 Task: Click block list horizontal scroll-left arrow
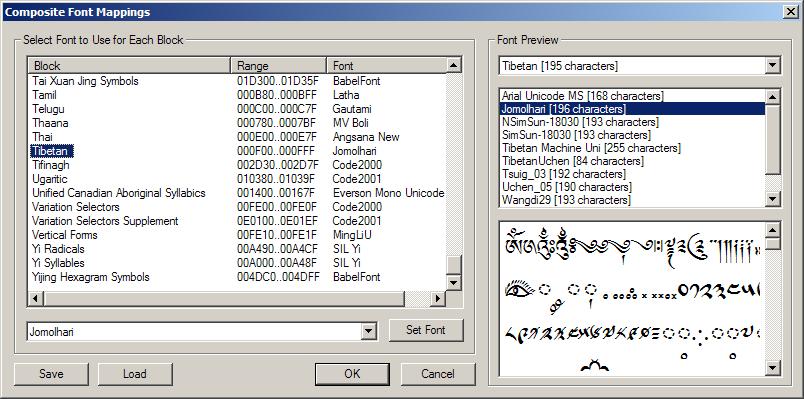point(36,298)
